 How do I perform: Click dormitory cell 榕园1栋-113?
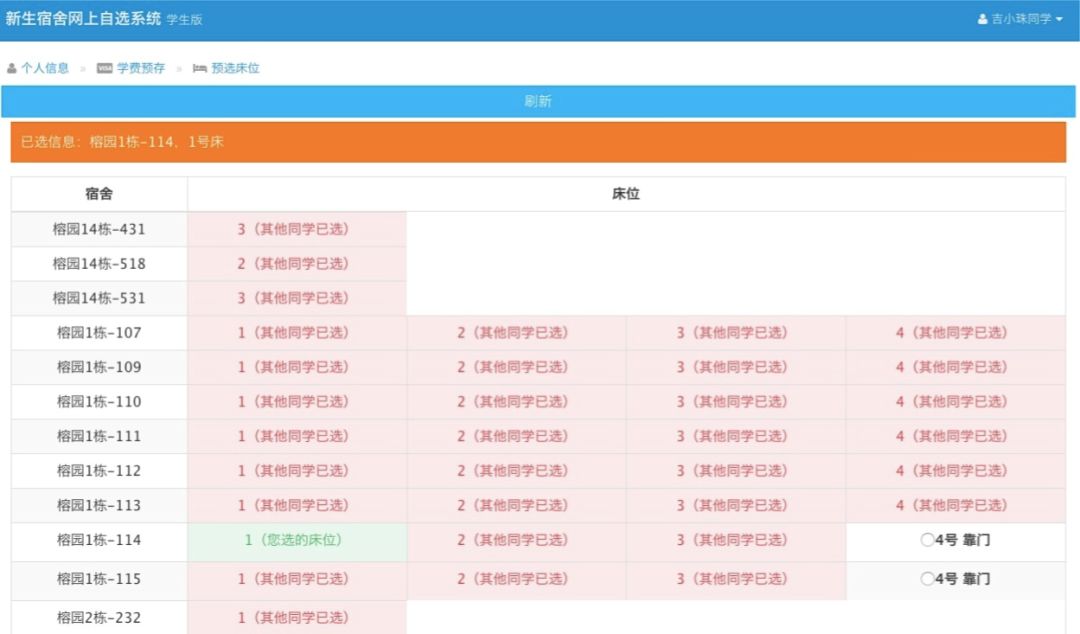click(99, 505)
